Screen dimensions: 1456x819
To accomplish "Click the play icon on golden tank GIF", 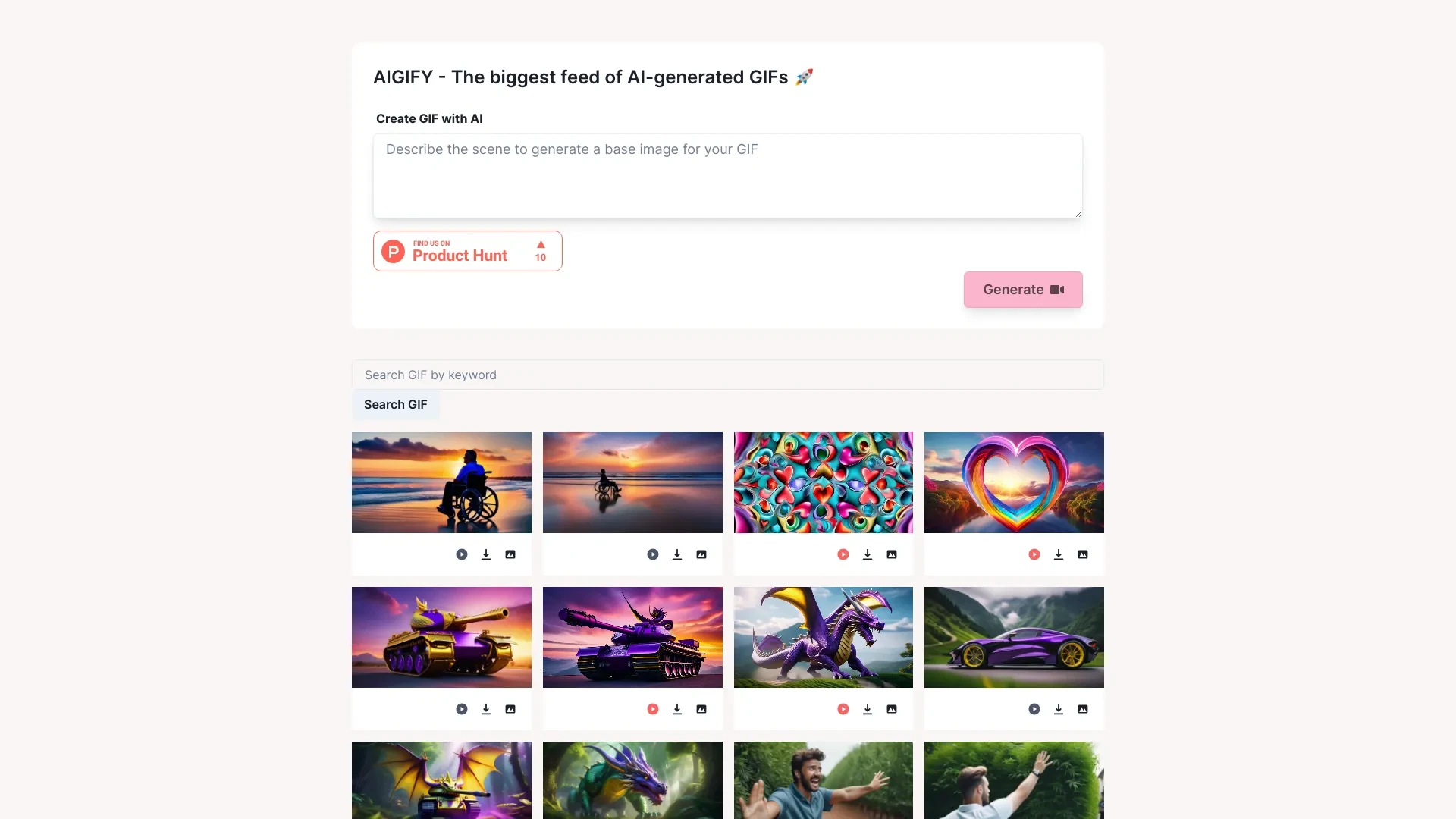I will pos(461,709).
